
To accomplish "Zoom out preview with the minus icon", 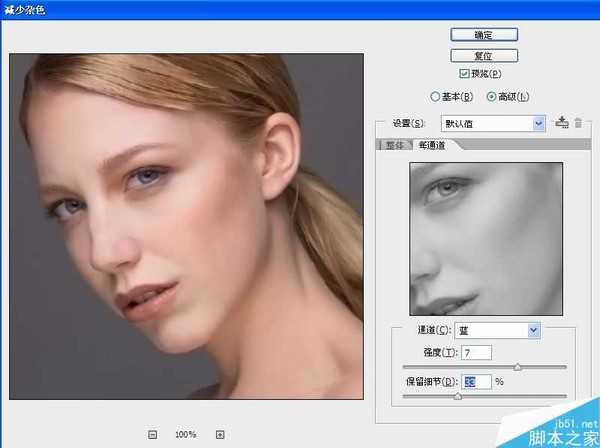I will 153,434.
